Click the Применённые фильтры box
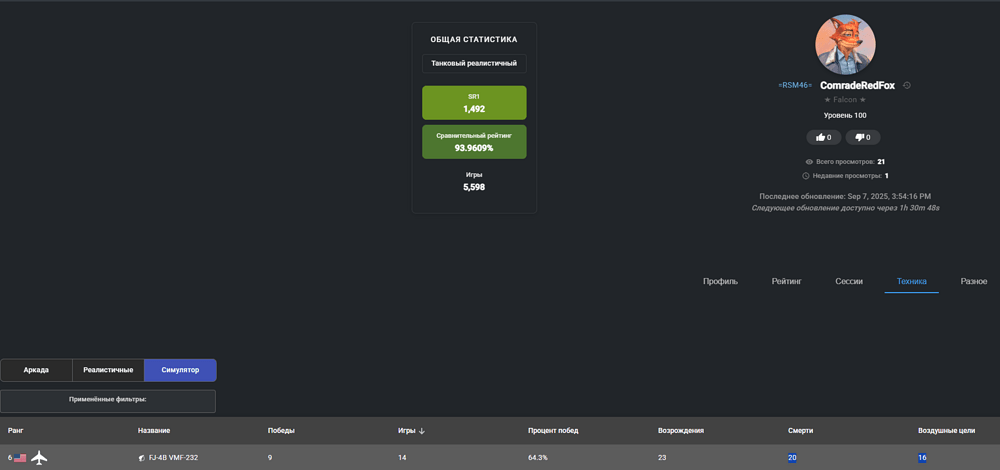Viewport: 1000px width, 470px height. pos(108,401)
